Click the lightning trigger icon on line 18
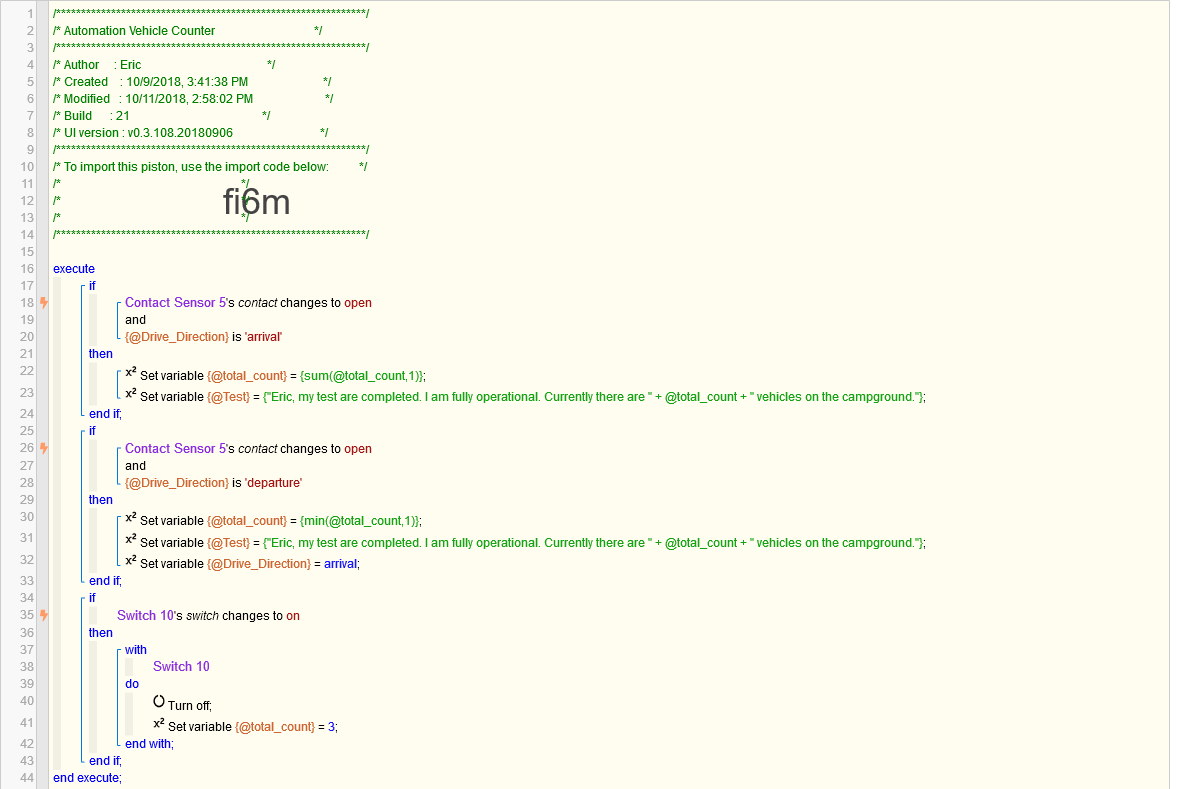1178x789 pixels. [44, 303]
